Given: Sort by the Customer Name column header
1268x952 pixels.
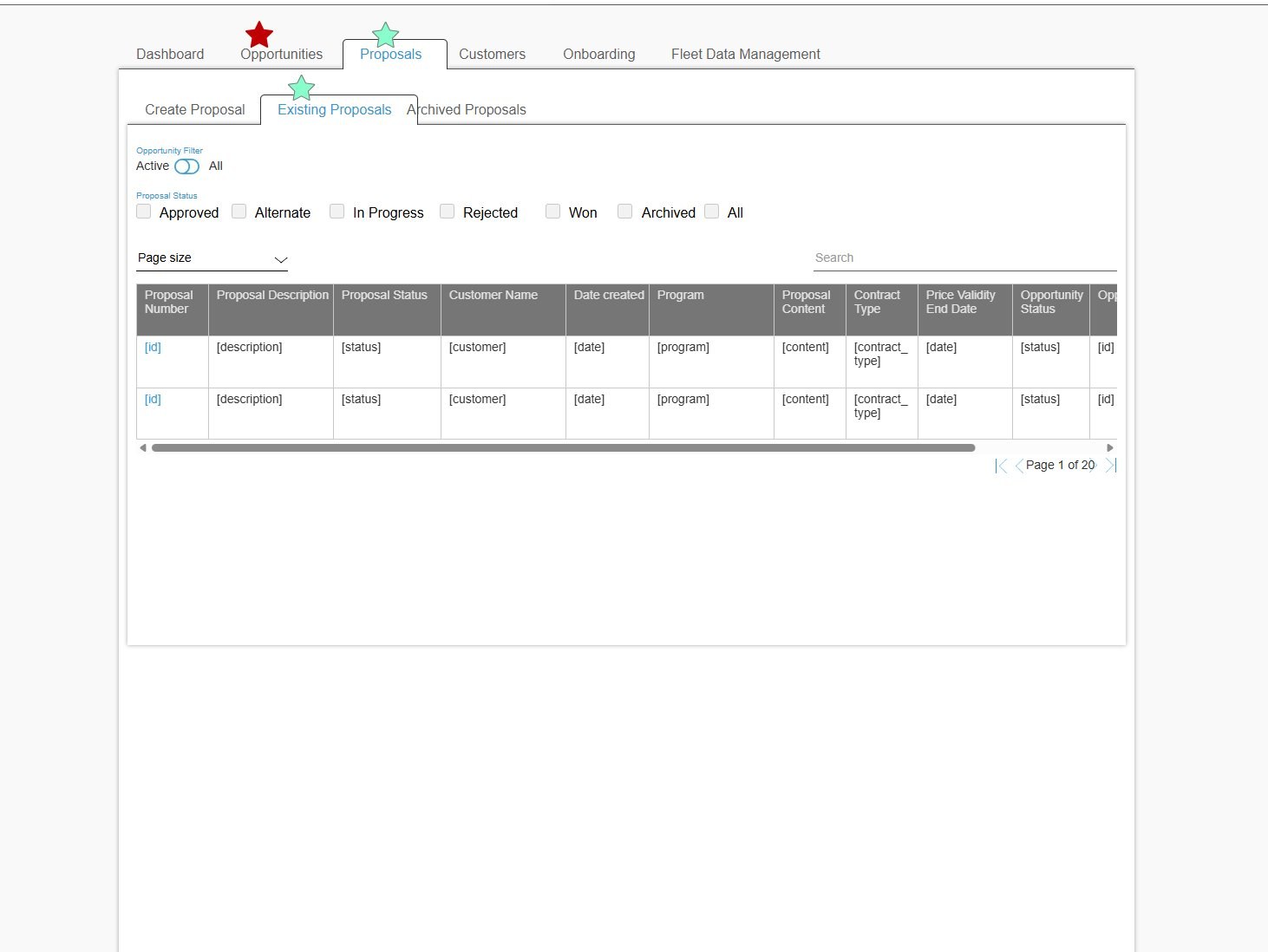Looking at the screenshot, I should [504, 310].
